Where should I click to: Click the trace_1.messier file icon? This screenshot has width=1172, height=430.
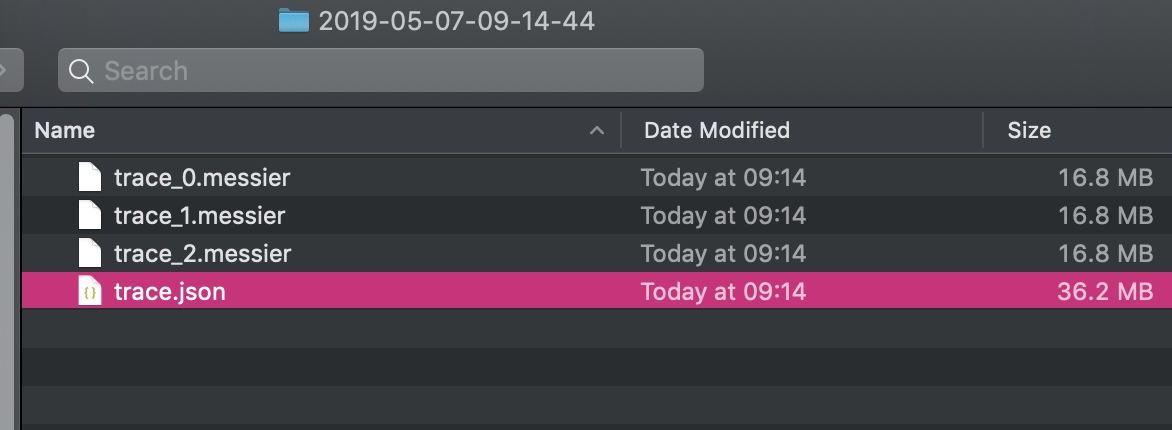click(x=90, y=215)
